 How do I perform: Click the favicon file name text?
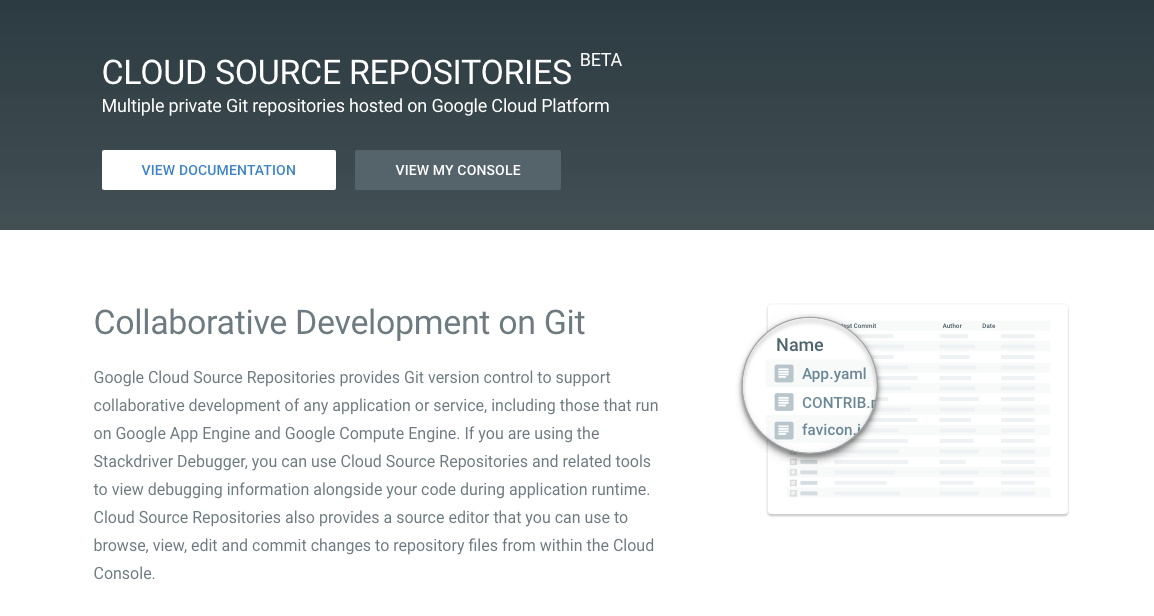pyautogui.click(x=832, y=430)
